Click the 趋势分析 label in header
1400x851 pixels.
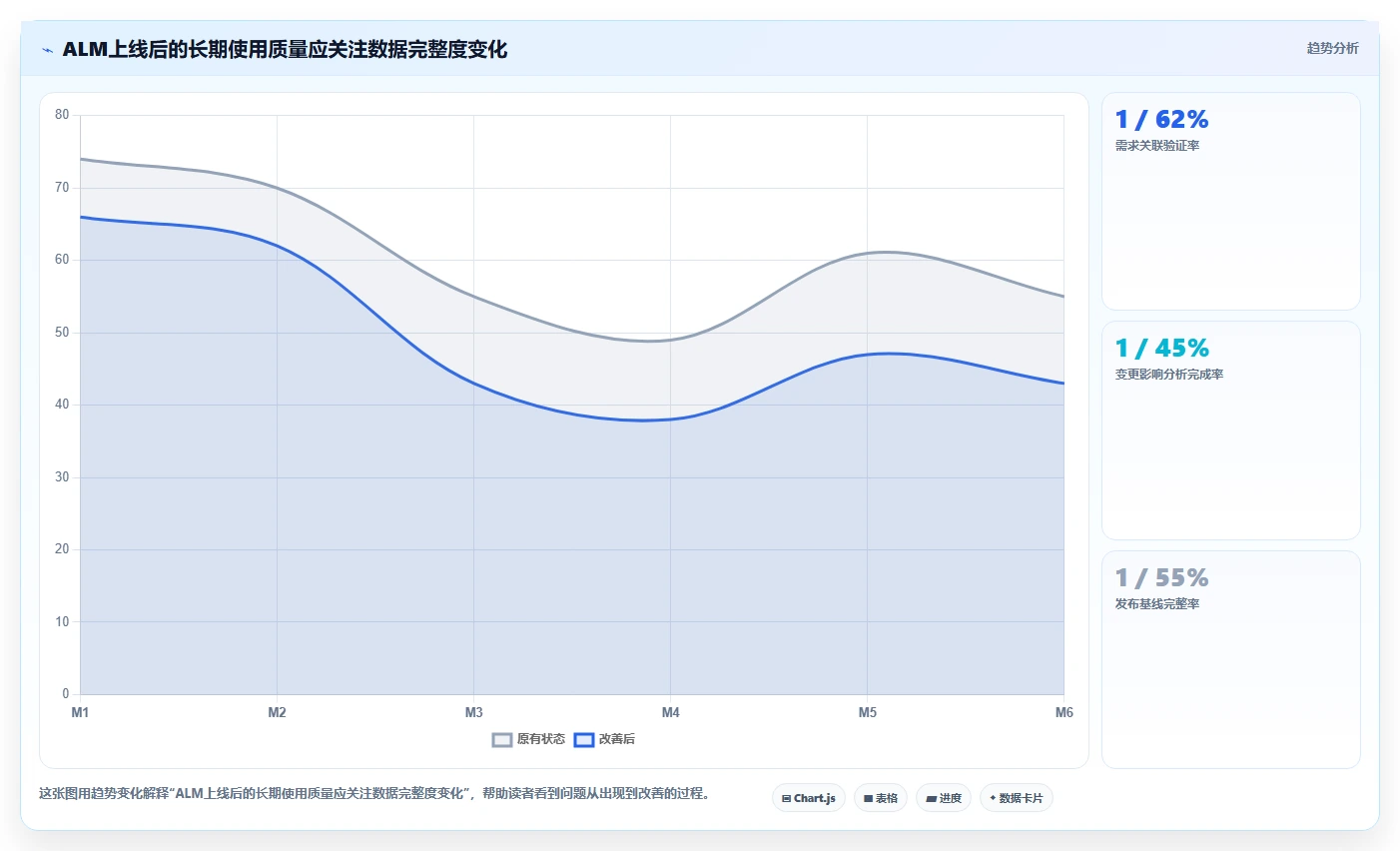(x=1332, y=48)
